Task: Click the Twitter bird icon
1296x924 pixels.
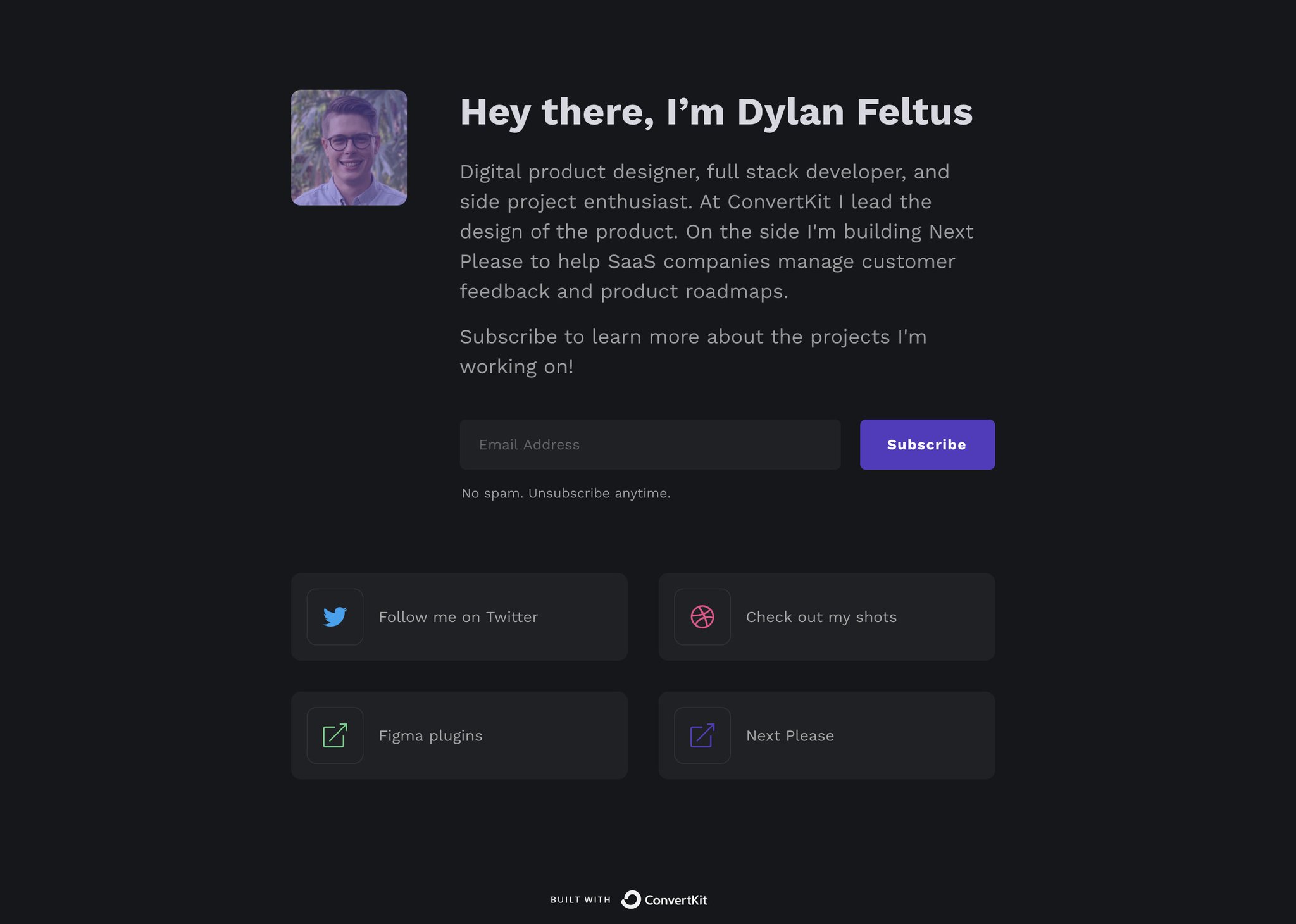Action: 334,616
